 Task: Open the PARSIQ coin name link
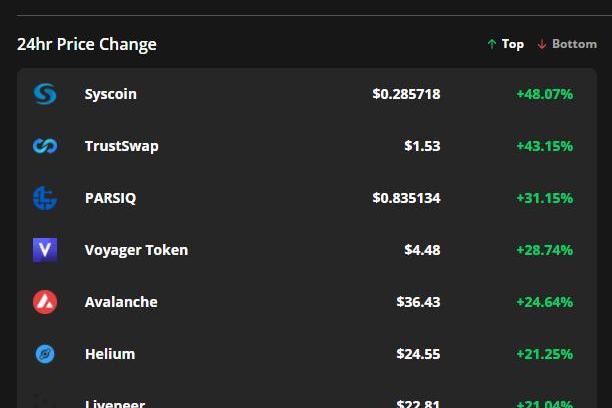click(x=110, y=198)
